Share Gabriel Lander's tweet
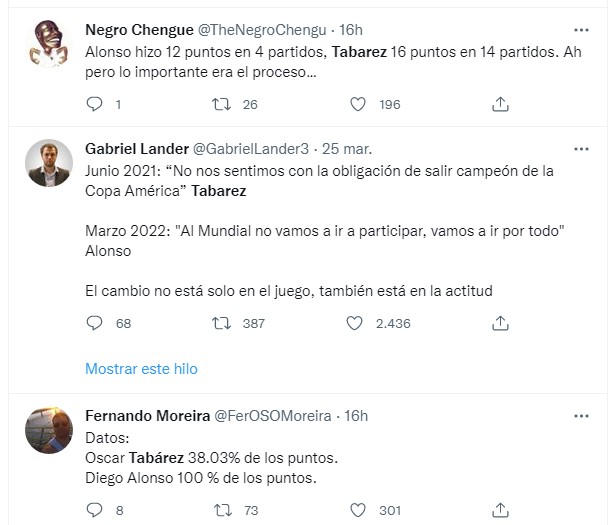Screen dimensions: 612x525 (502, 323)
